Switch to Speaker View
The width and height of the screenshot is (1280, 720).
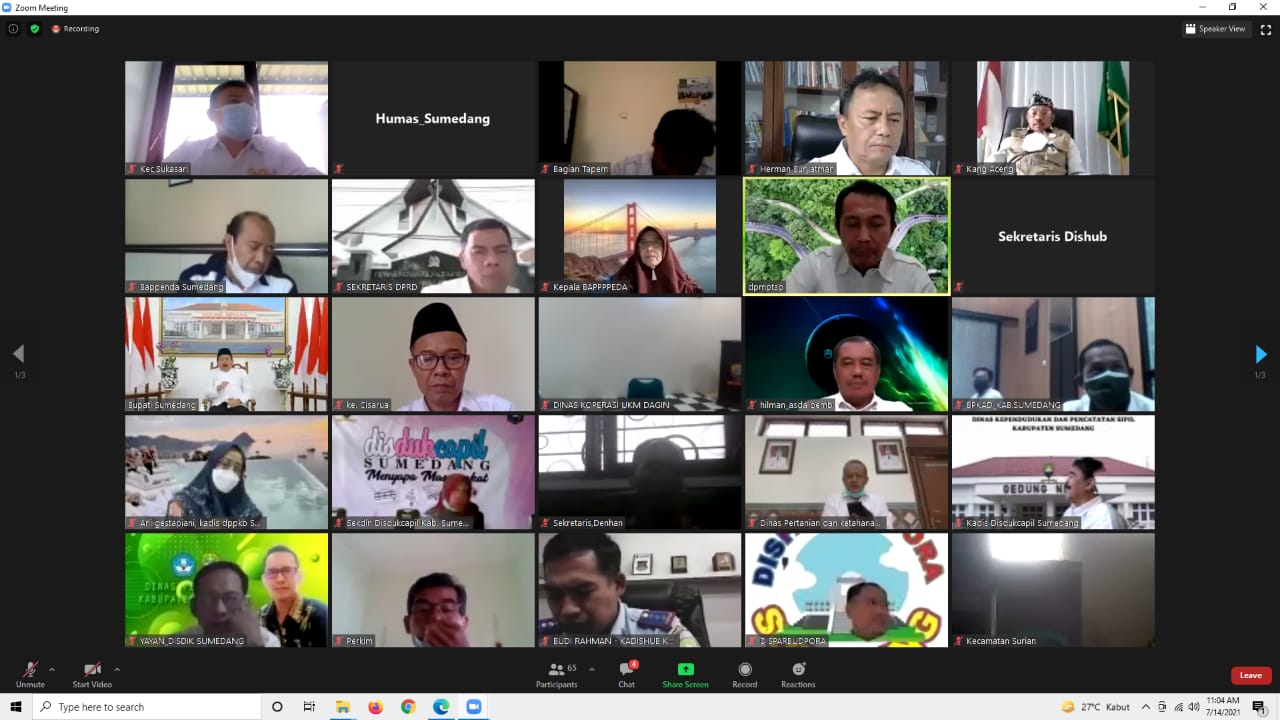[x=1215, y=29]
